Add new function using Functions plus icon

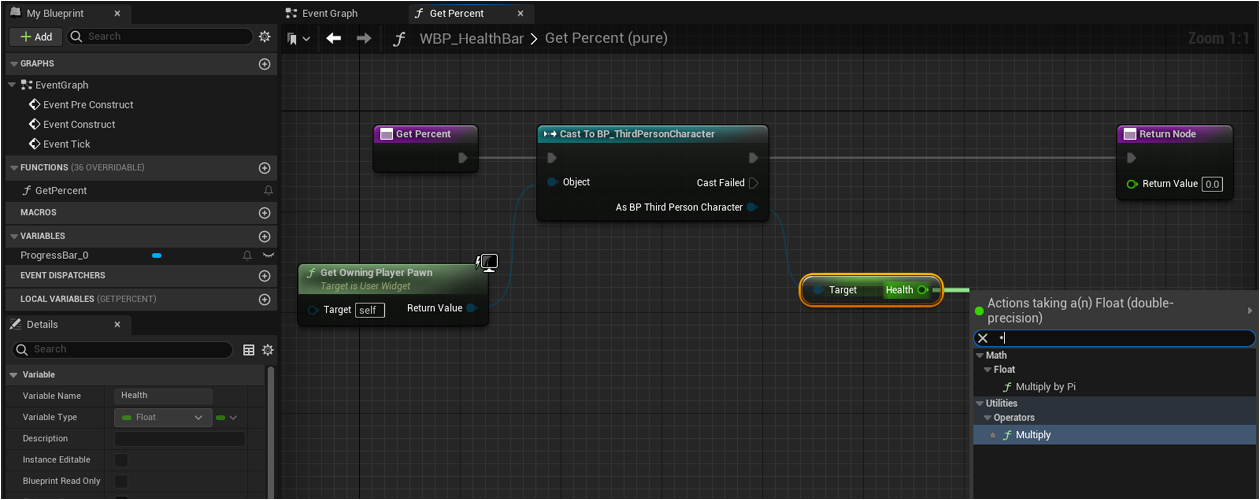point(265,168)
